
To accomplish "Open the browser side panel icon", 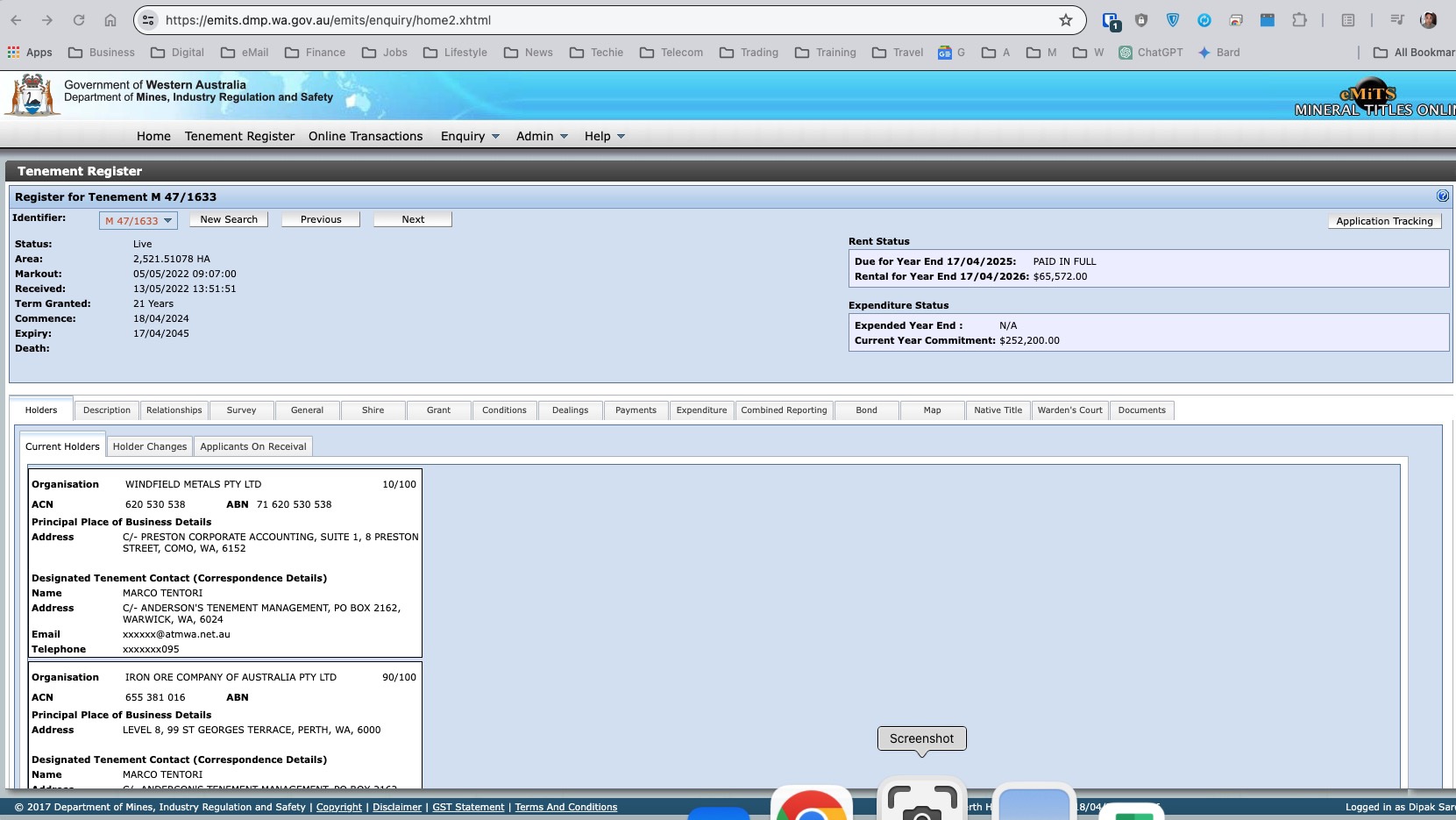I will [1348, 20].
